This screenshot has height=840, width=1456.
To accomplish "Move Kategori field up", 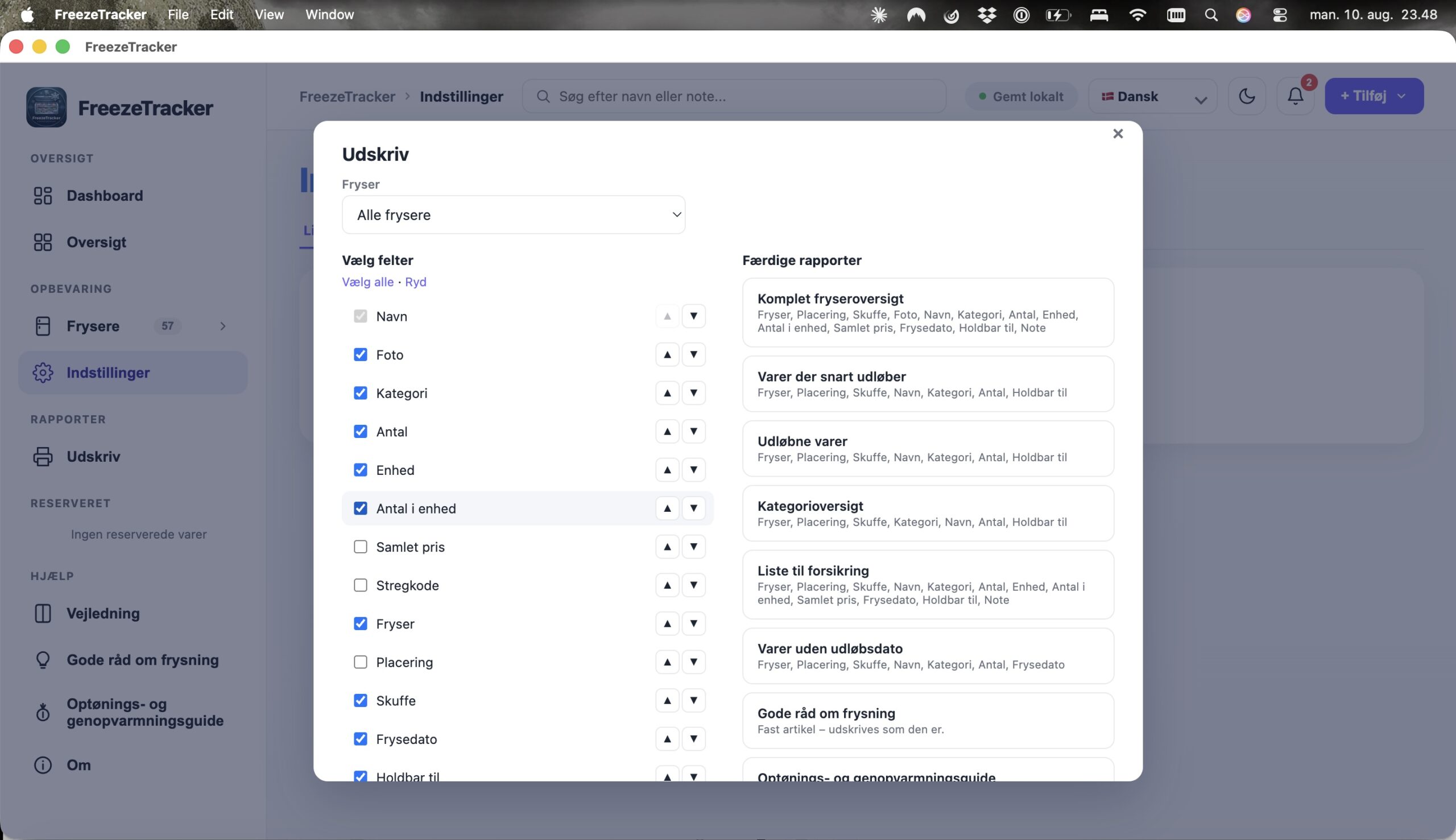I will (x=667, y=393).
